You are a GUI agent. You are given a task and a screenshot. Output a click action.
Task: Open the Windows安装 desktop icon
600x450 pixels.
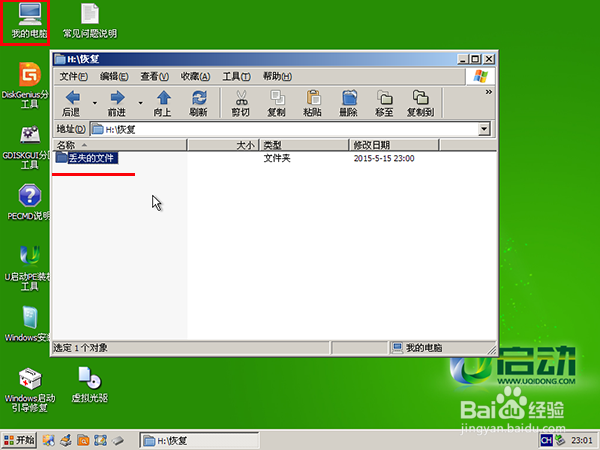pyautogui.click(x=28, y=324)
